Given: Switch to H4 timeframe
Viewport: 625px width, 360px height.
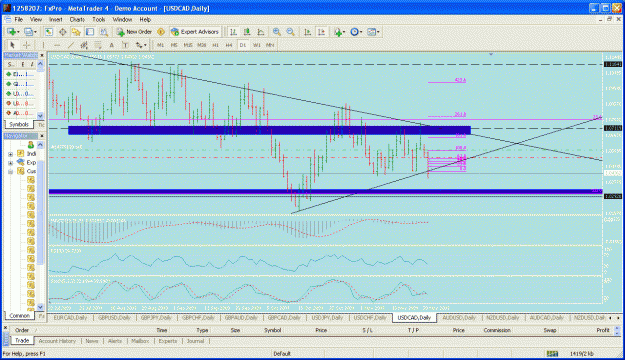Looking at the screenshot, I should click(x=229, y=45).
